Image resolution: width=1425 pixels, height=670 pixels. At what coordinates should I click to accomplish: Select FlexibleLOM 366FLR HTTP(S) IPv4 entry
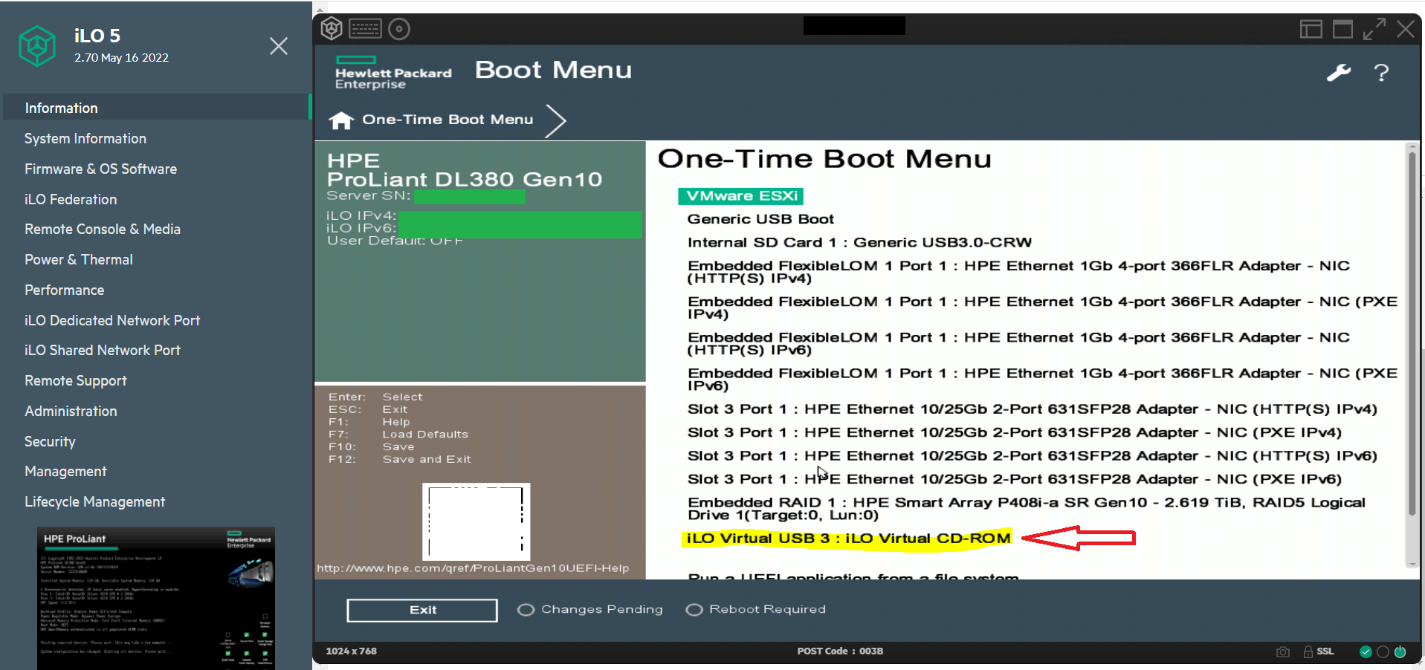click(x=1019, y=272)
